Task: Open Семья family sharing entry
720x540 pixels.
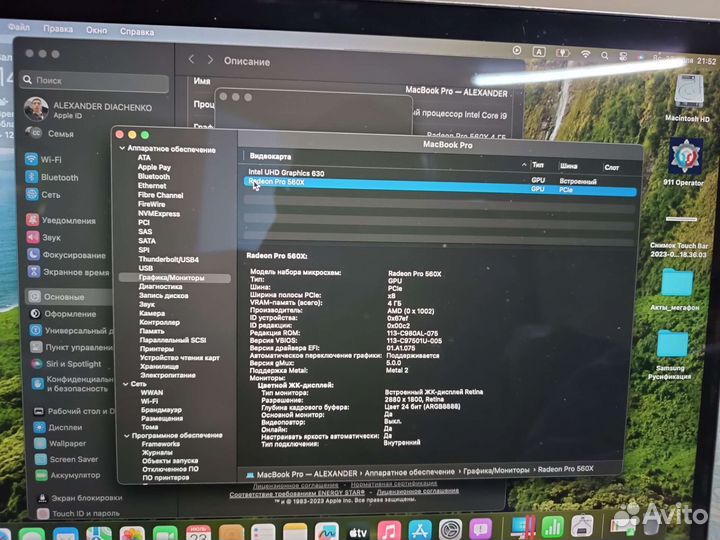Action: pos(51,134)
